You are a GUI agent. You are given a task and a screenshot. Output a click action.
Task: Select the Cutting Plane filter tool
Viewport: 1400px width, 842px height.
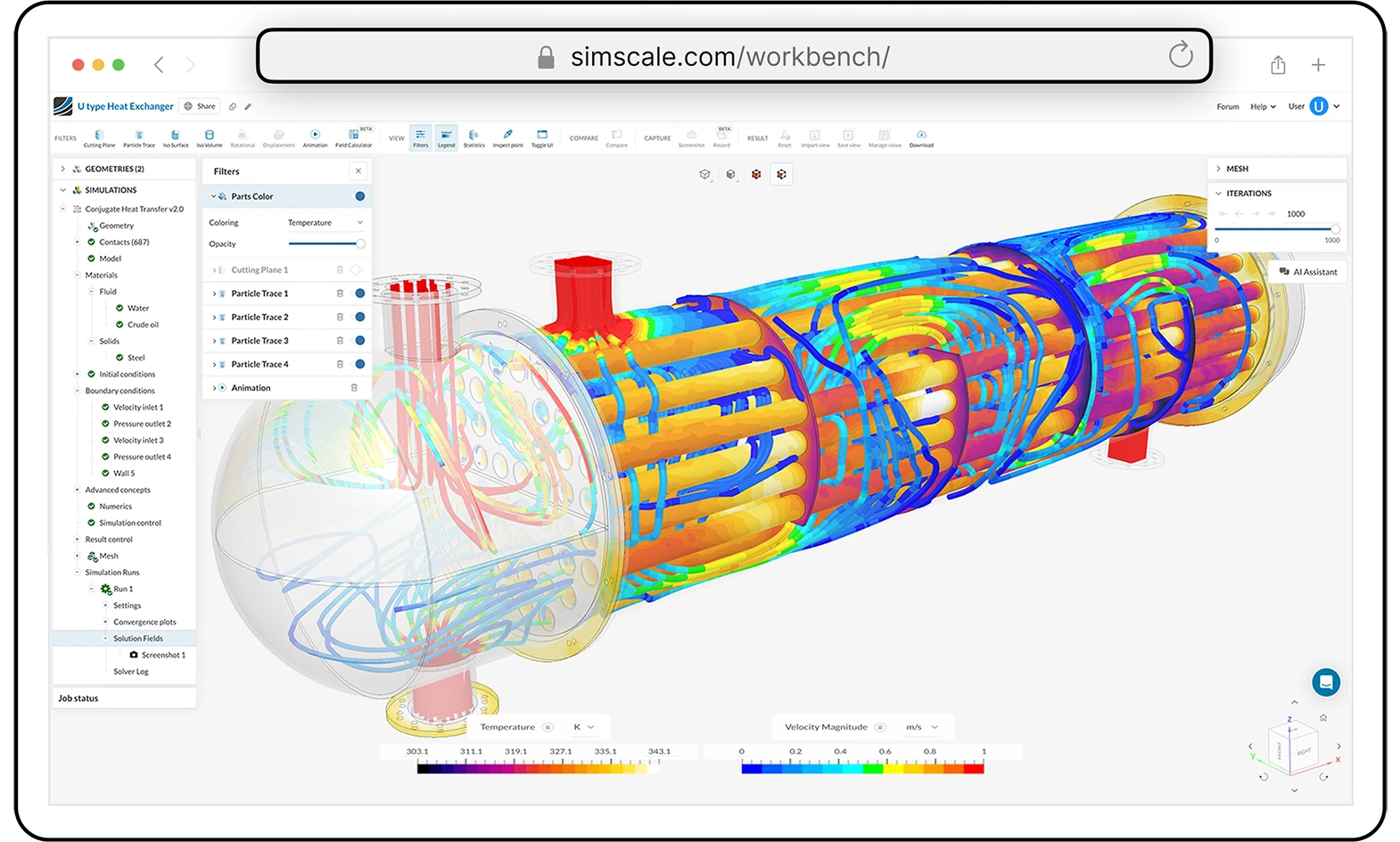[99, 137]
